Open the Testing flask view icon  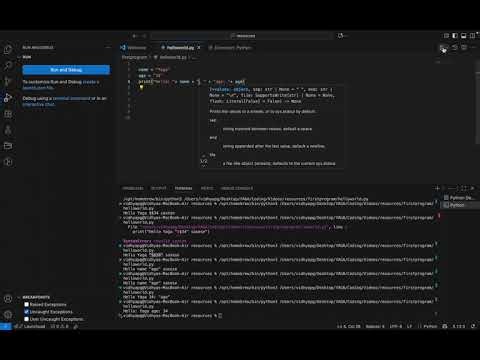click(x=8, y=130)
